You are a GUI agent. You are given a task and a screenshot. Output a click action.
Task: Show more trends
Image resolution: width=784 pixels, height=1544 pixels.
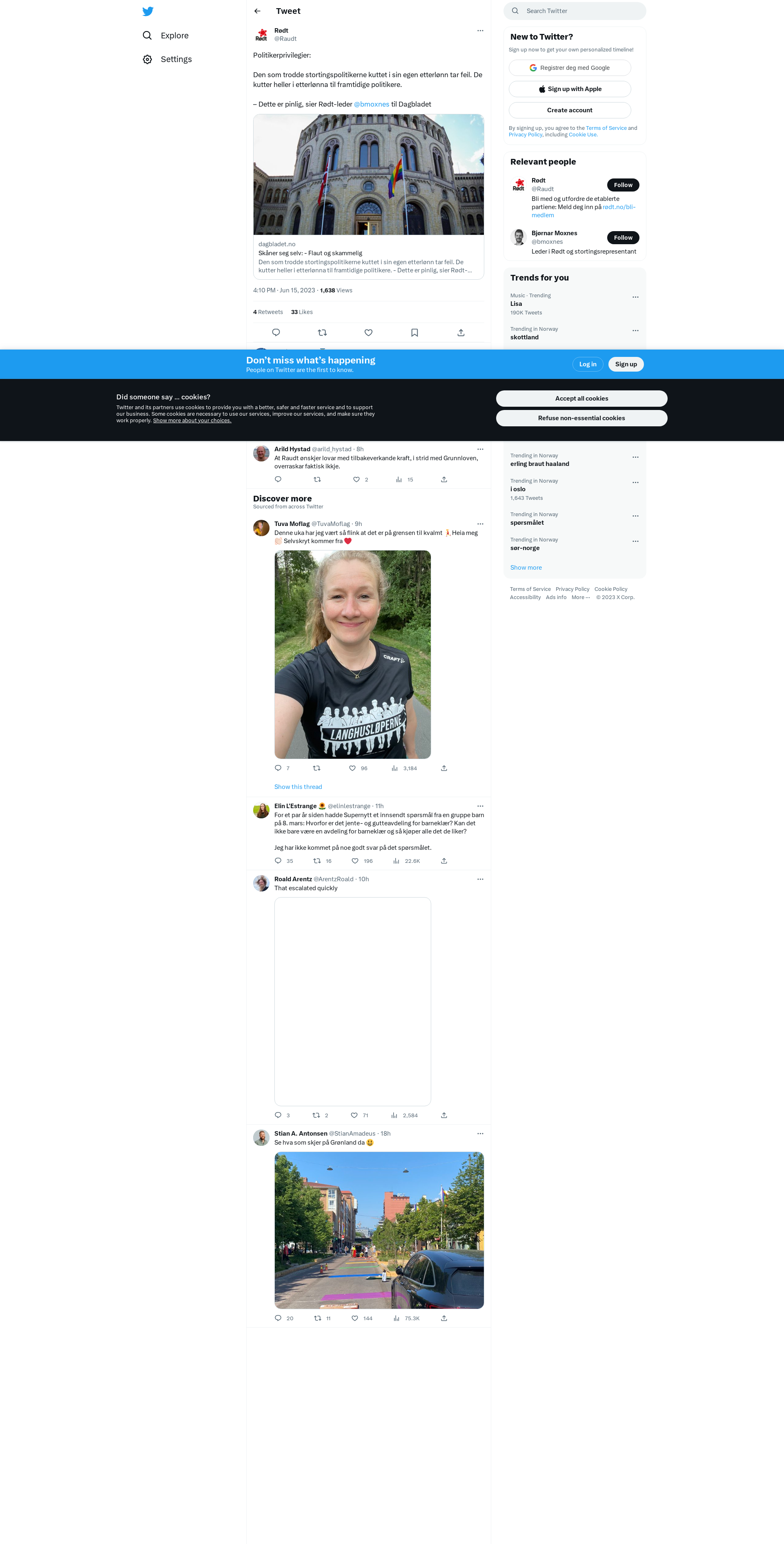pyautogui.click(x=526, y=568)
